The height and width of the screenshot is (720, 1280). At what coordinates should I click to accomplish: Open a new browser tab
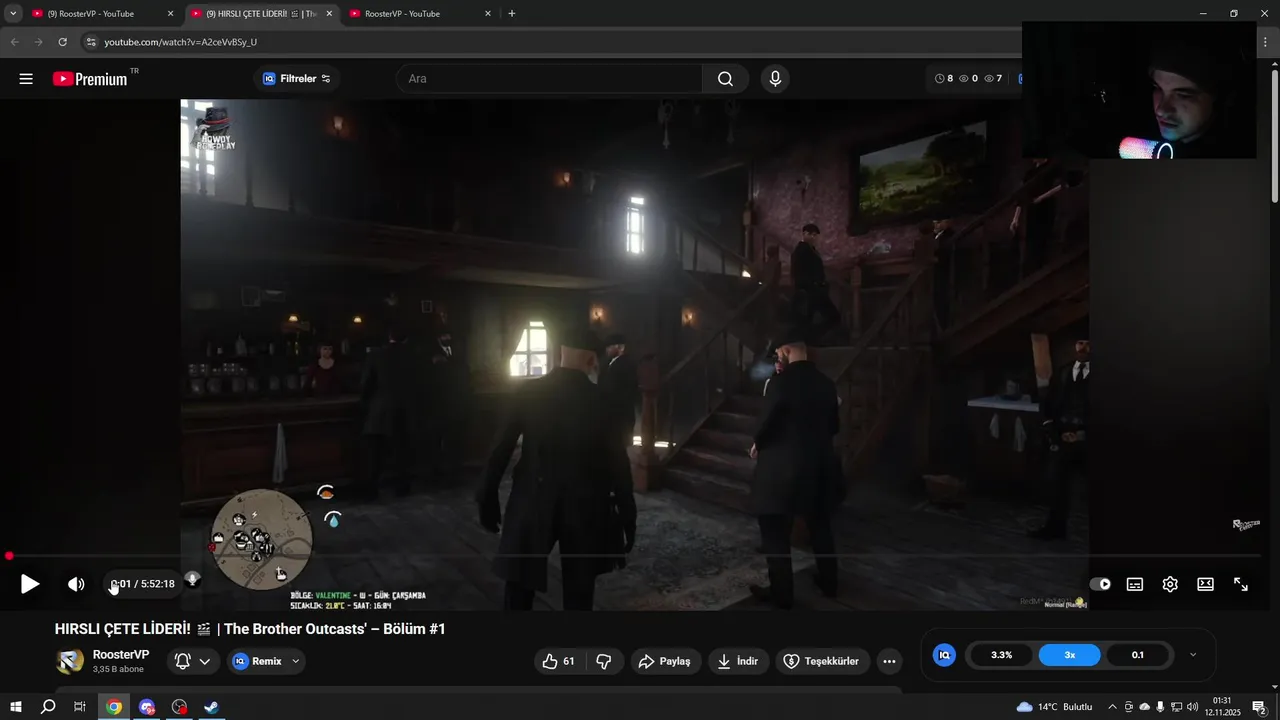click(512, 14)
